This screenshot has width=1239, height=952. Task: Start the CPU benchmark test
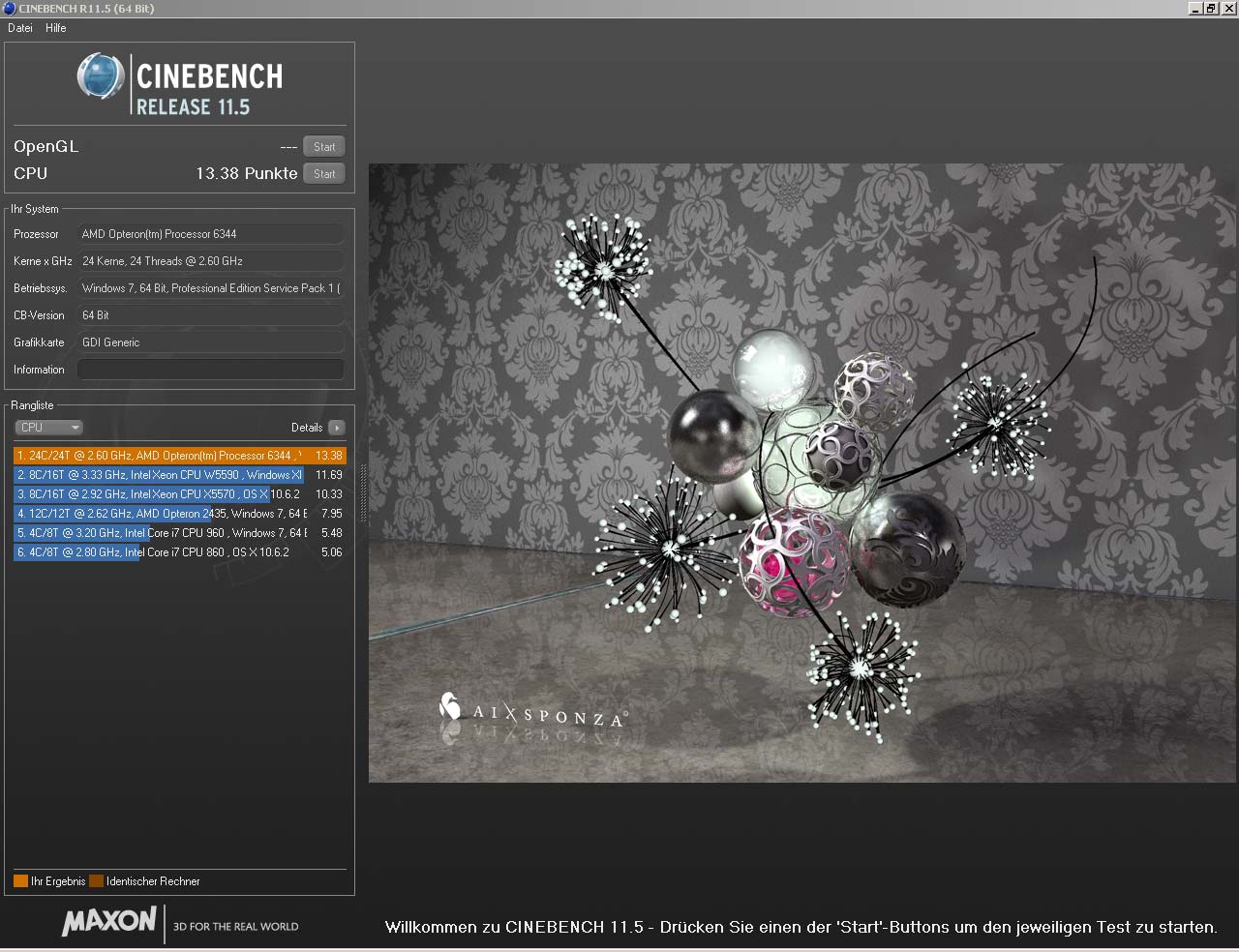[324, 174]
